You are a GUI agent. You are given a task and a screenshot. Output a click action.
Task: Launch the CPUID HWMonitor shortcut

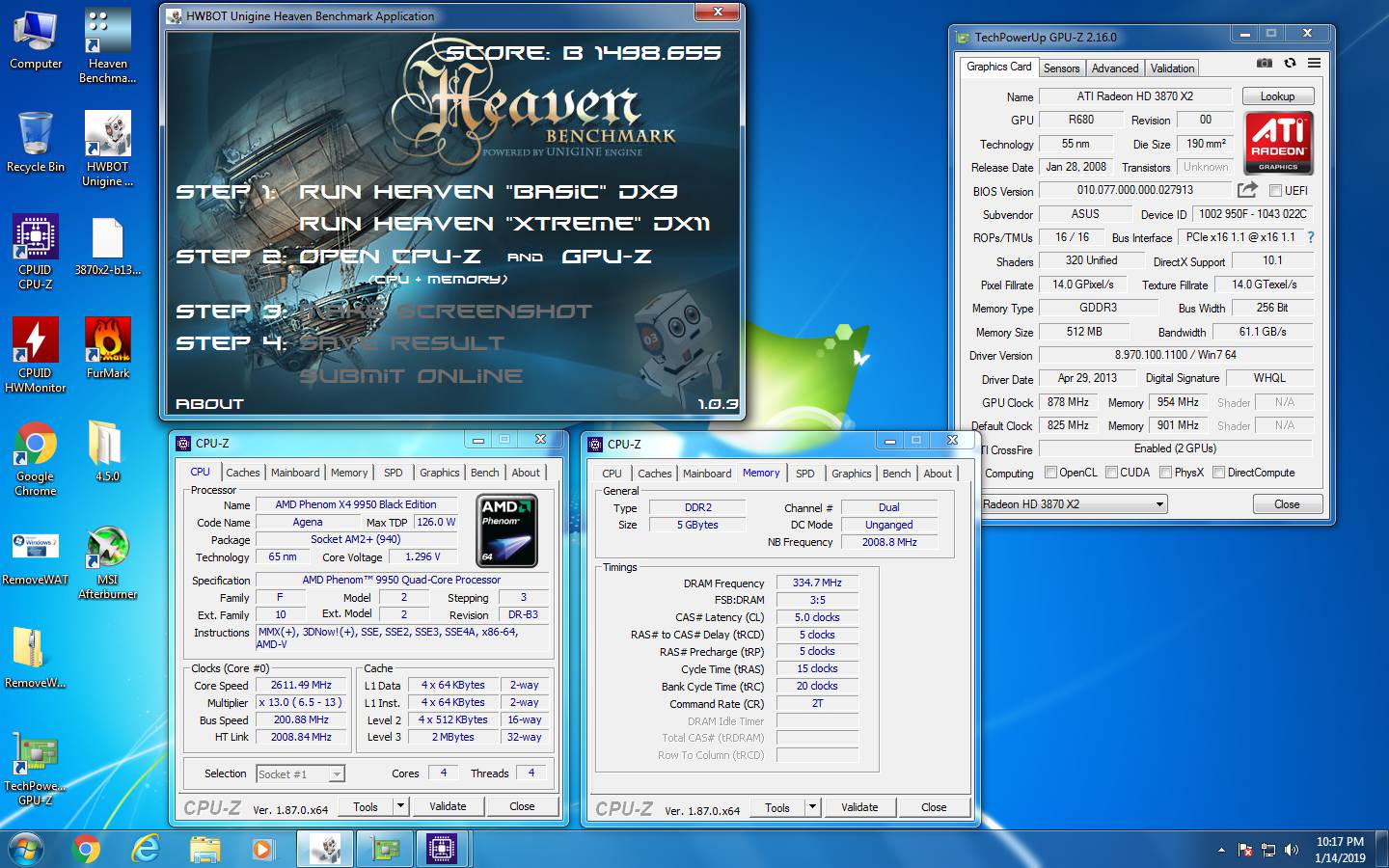click(36, 355)
